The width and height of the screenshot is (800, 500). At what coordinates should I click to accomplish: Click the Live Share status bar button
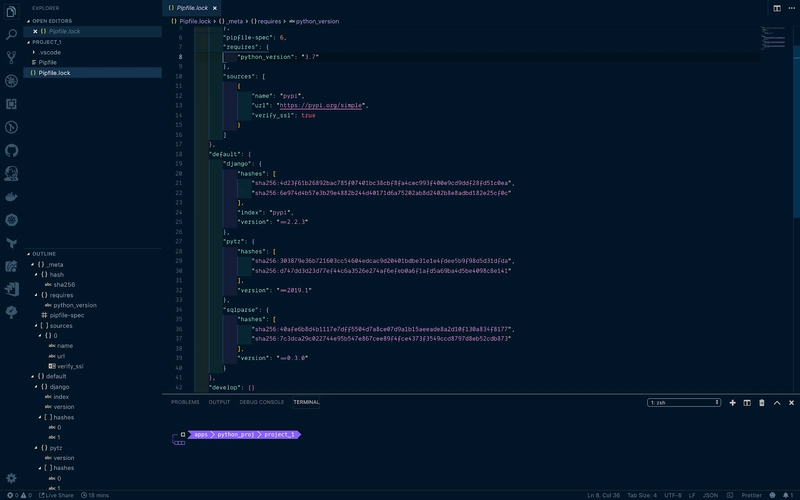click(56, 495)
